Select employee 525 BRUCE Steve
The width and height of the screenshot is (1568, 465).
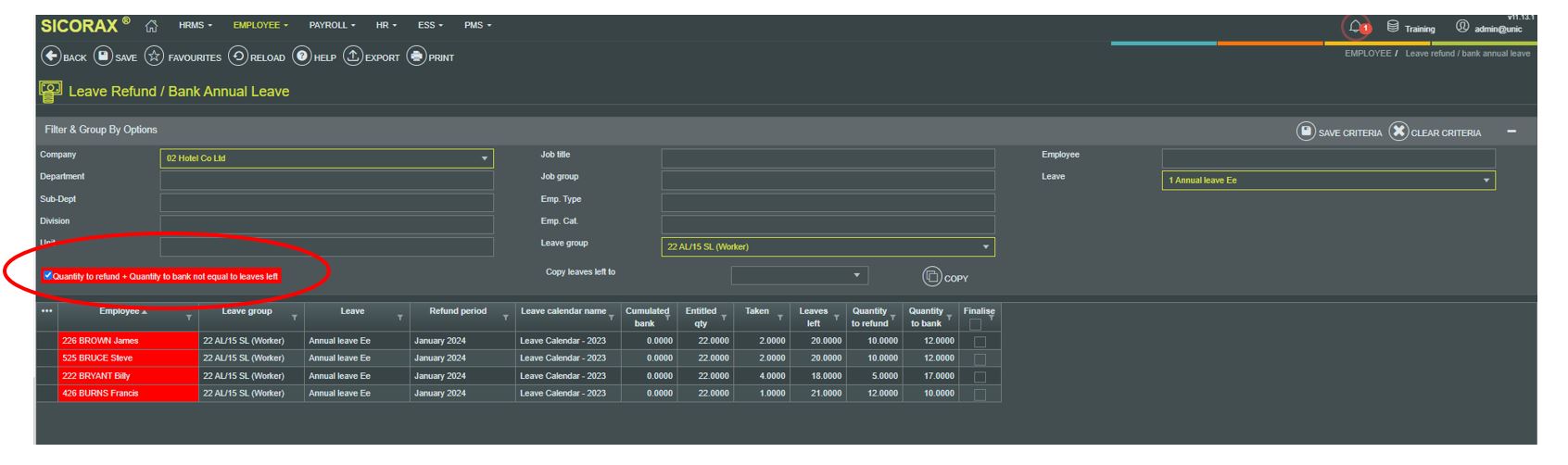(128, 358)
